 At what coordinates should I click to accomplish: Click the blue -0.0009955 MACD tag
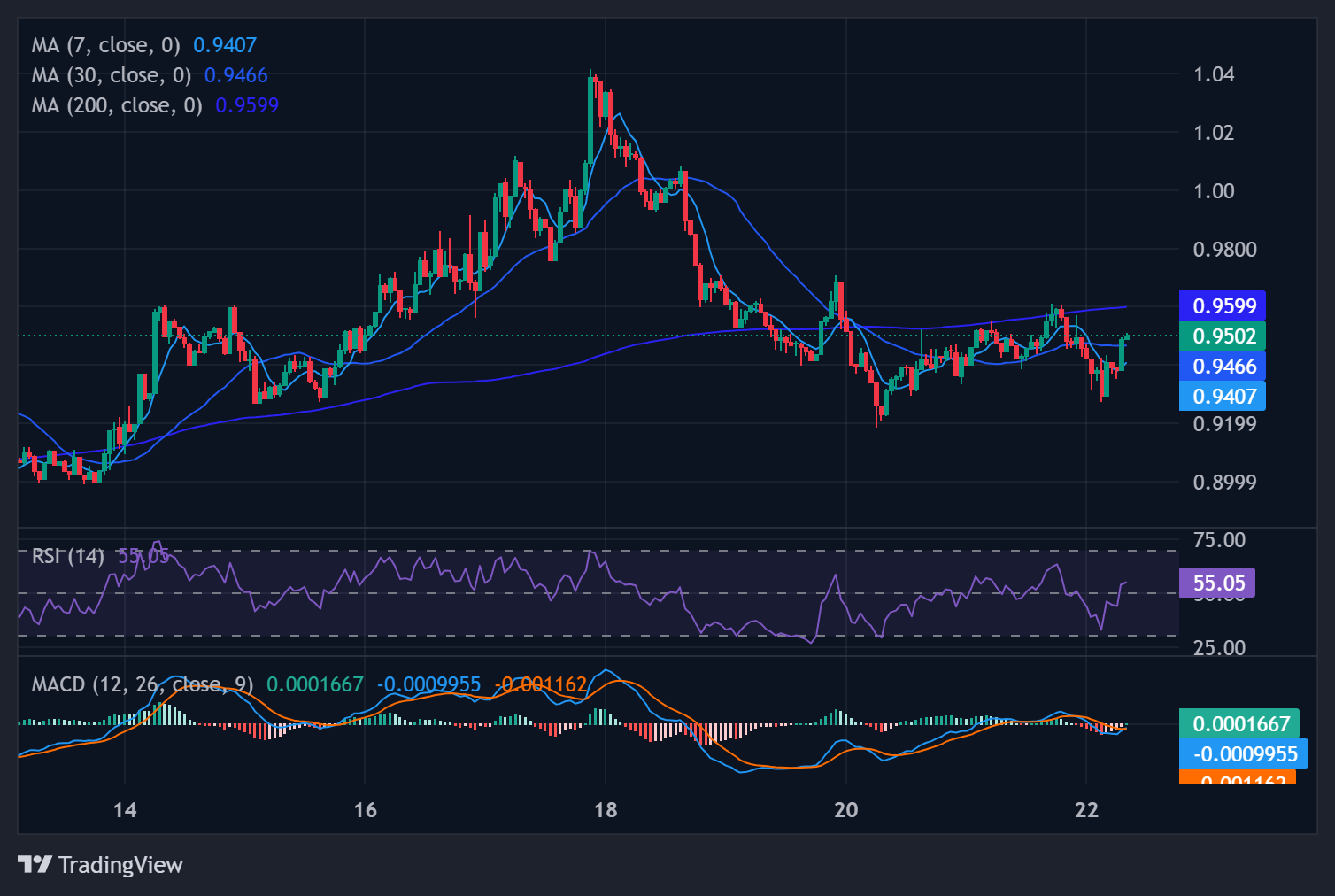pyautogui.click(x=1244, y=754)
